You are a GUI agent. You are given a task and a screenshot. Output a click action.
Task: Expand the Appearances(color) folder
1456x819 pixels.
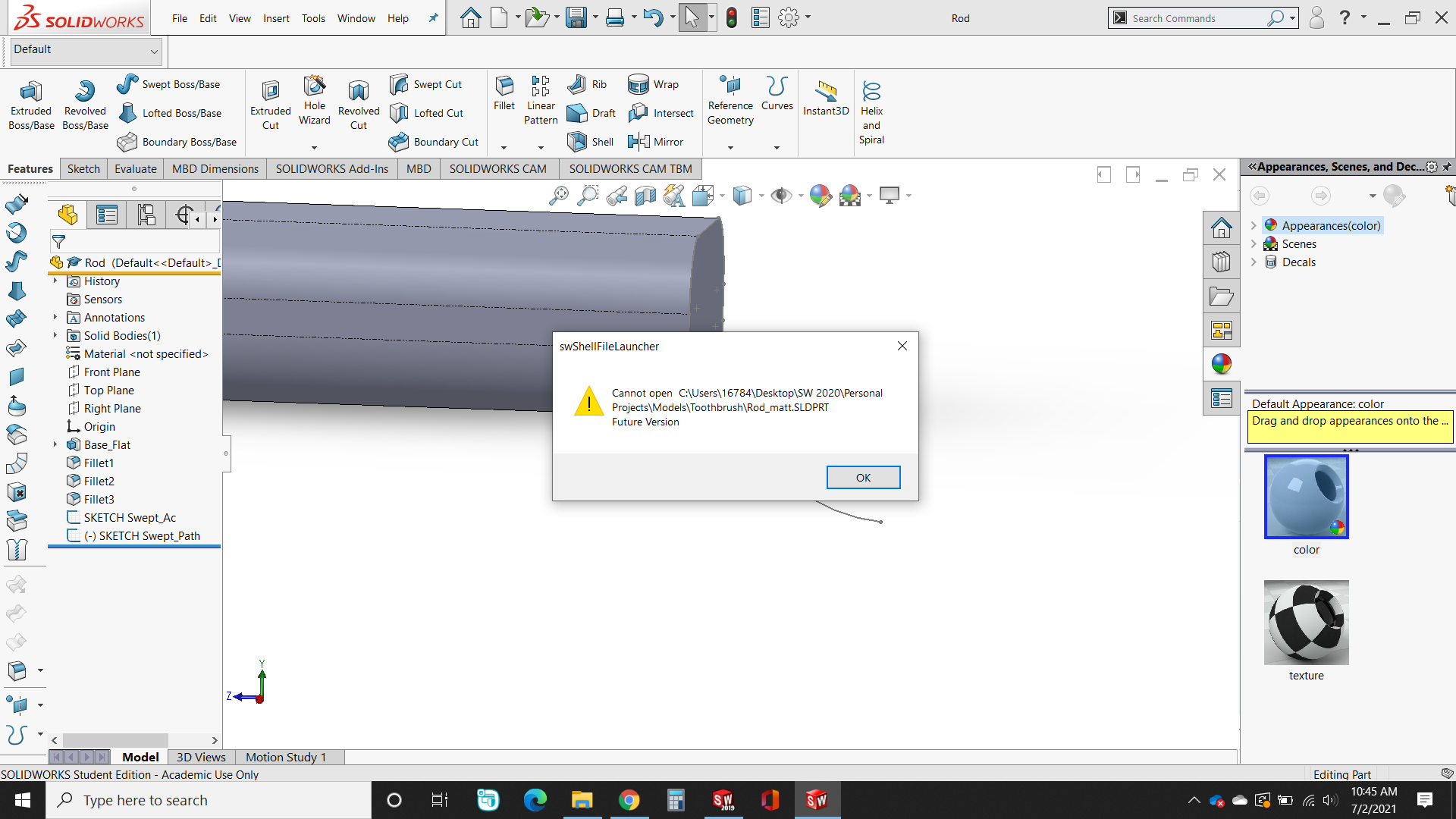point(1254,225)
